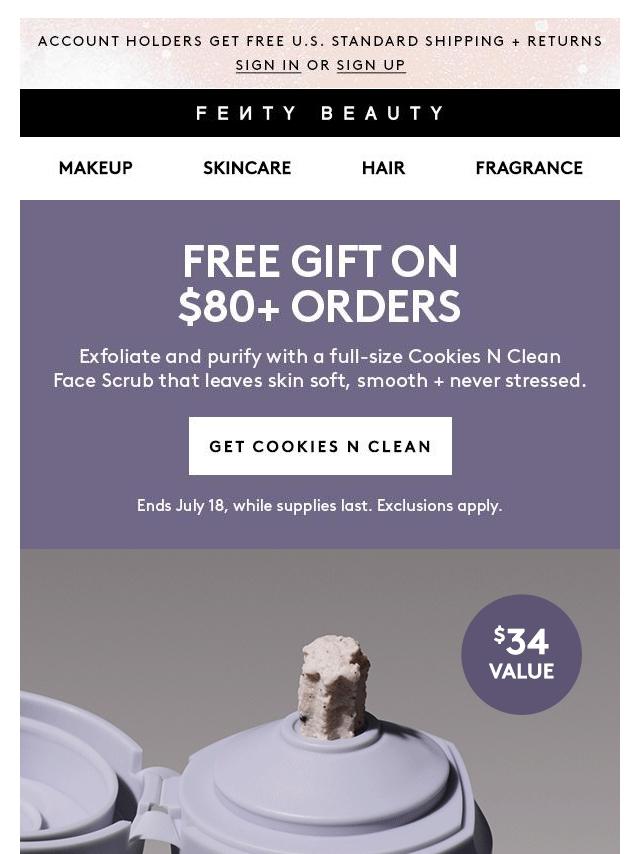This screenshot has height=854, width=640.
Task: Click the Sign In link
Action: click(x=268, y=65)
